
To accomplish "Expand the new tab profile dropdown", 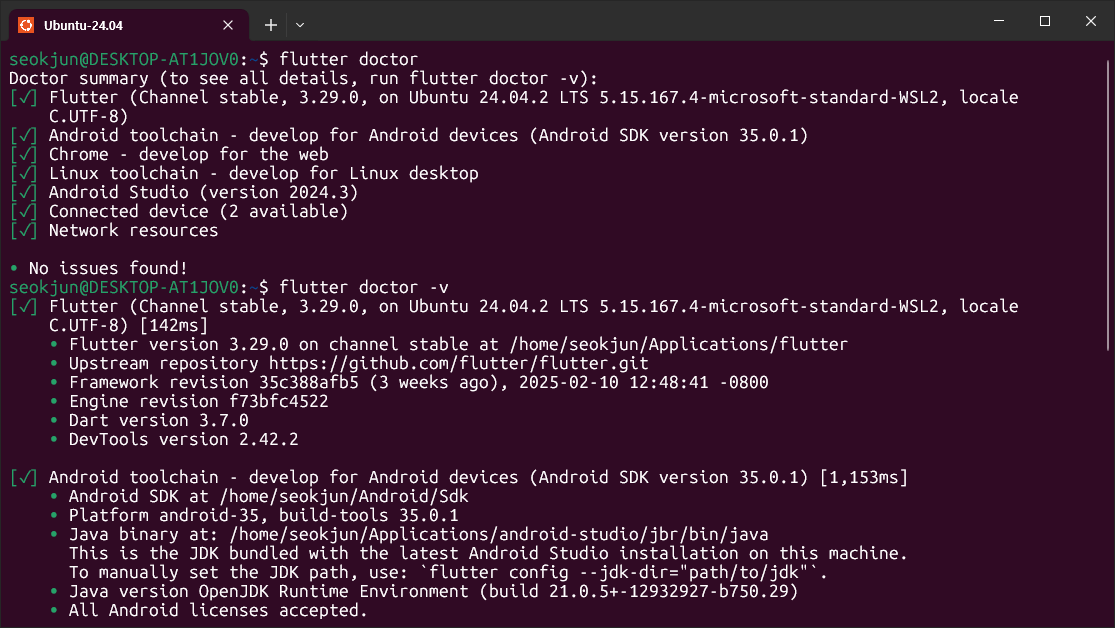I will pos(300,26).
